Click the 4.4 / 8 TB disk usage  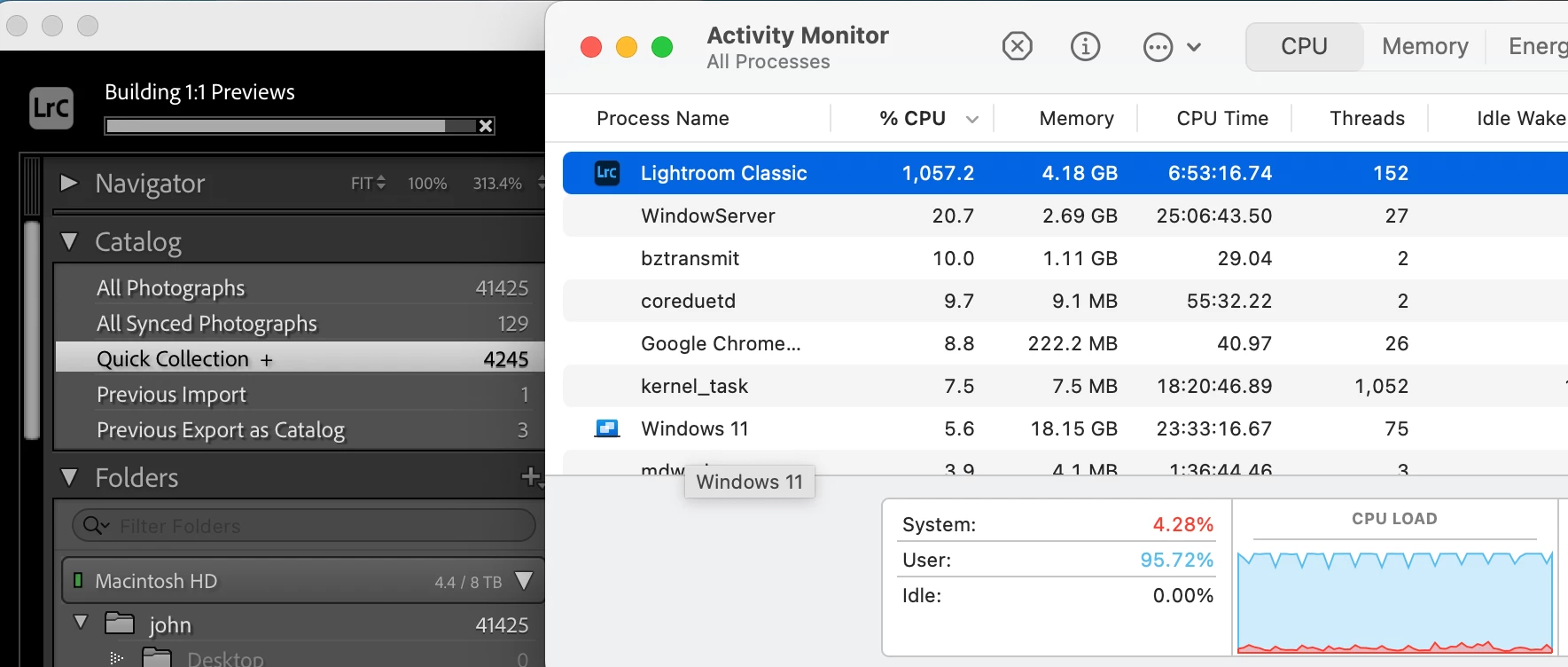click(468, 582)
